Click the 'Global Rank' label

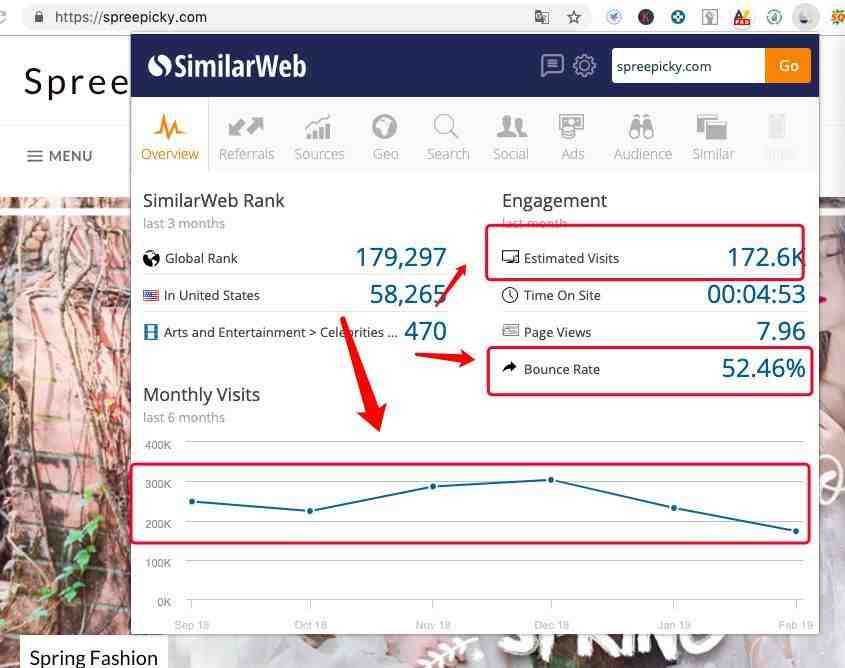pos(201,259)
